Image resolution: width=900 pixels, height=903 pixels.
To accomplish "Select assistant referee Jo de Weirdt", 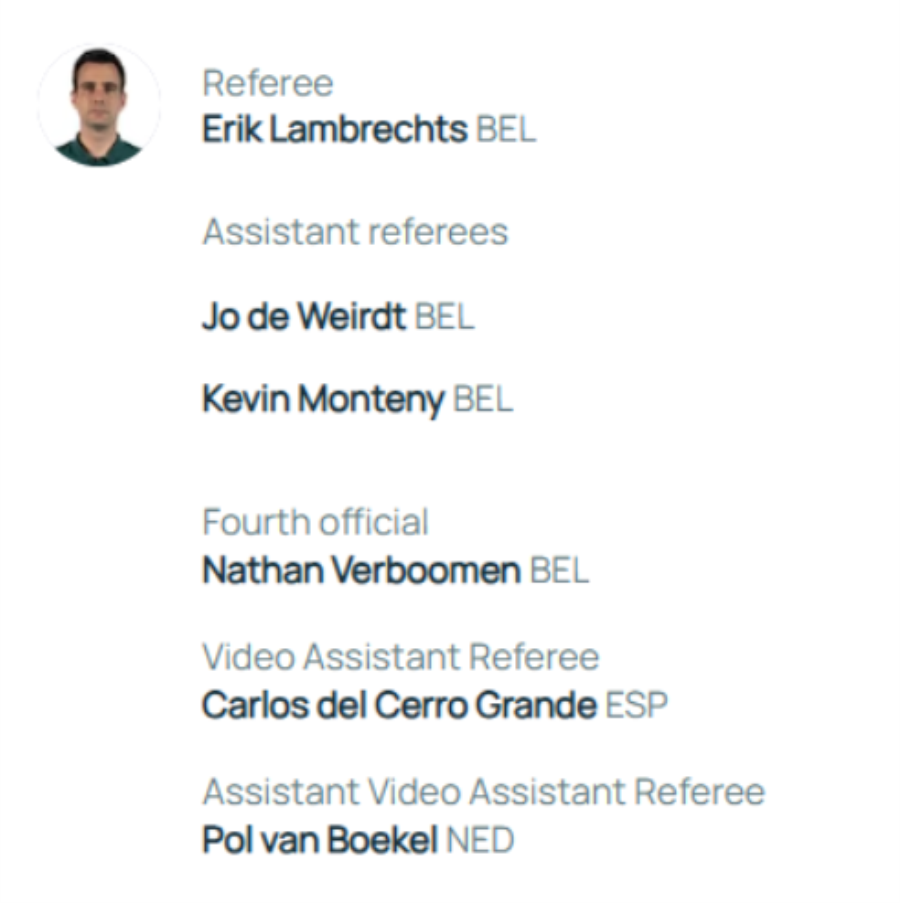I will coord(303,317).
